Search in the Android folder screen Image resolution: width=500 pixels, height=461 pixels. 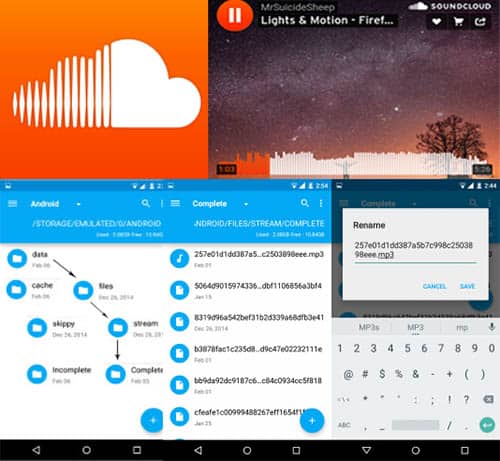click(x=145, y=203)
